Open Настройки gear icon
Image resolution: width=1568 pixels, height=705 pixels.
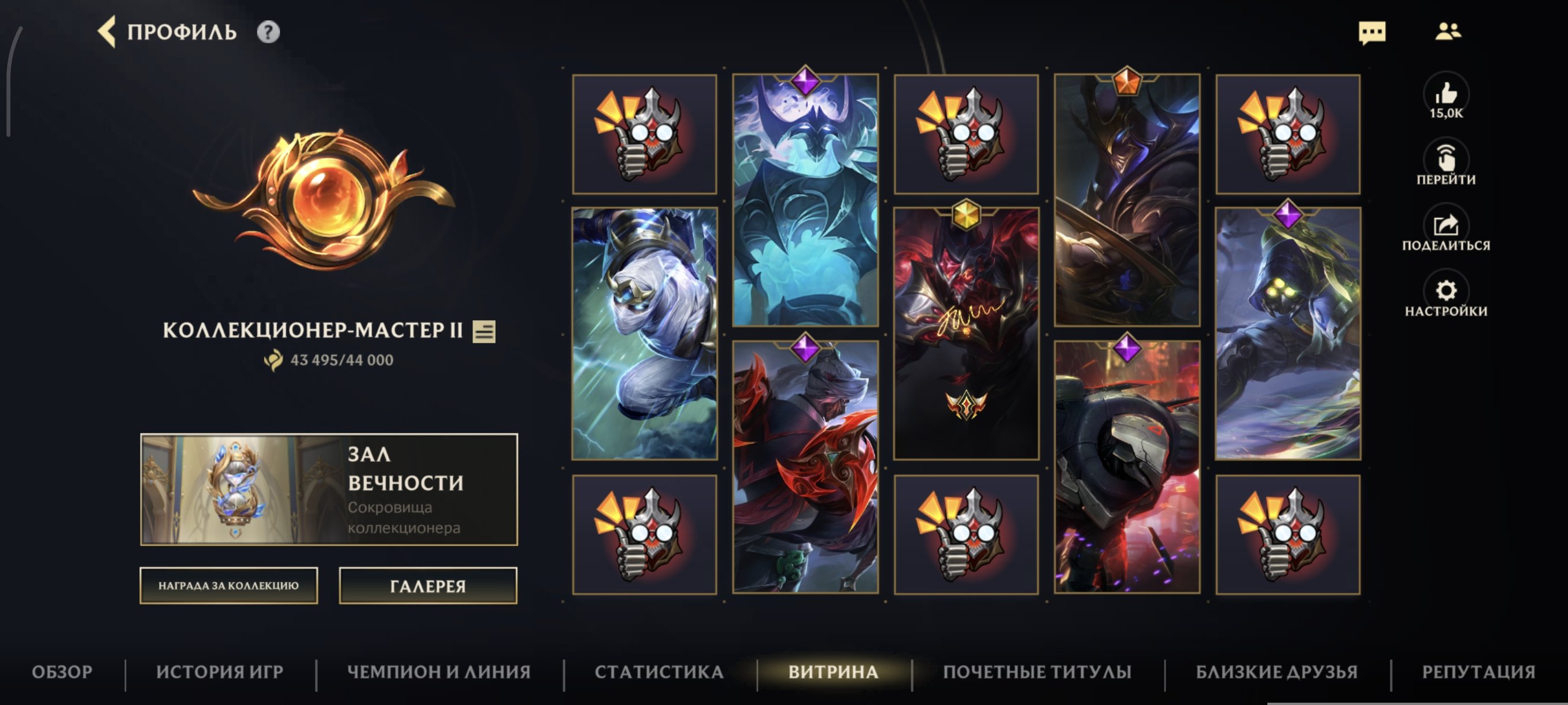(x=1445, y=291)
